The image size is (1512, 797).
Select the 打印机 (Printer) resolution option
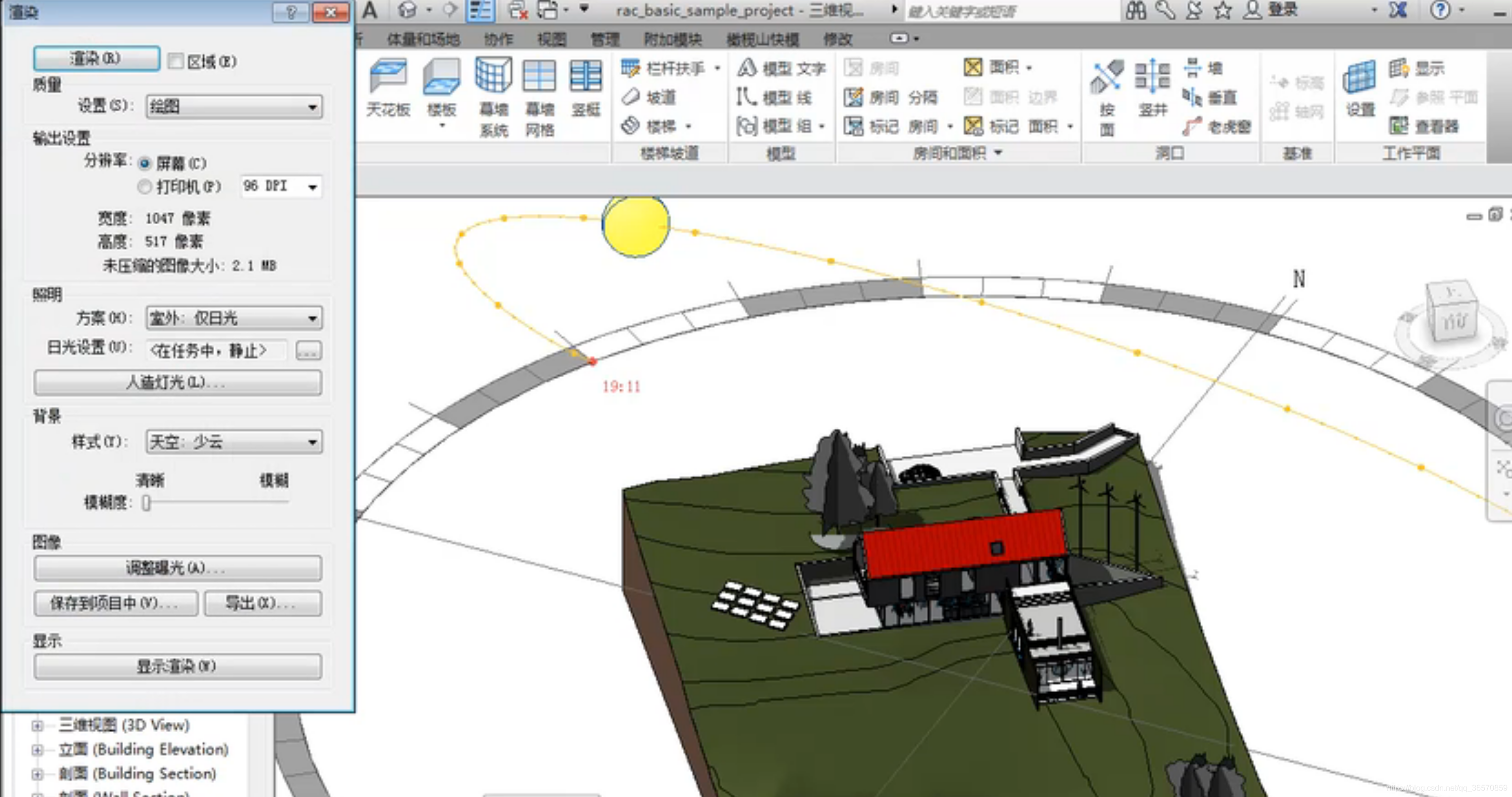[144, 187]
